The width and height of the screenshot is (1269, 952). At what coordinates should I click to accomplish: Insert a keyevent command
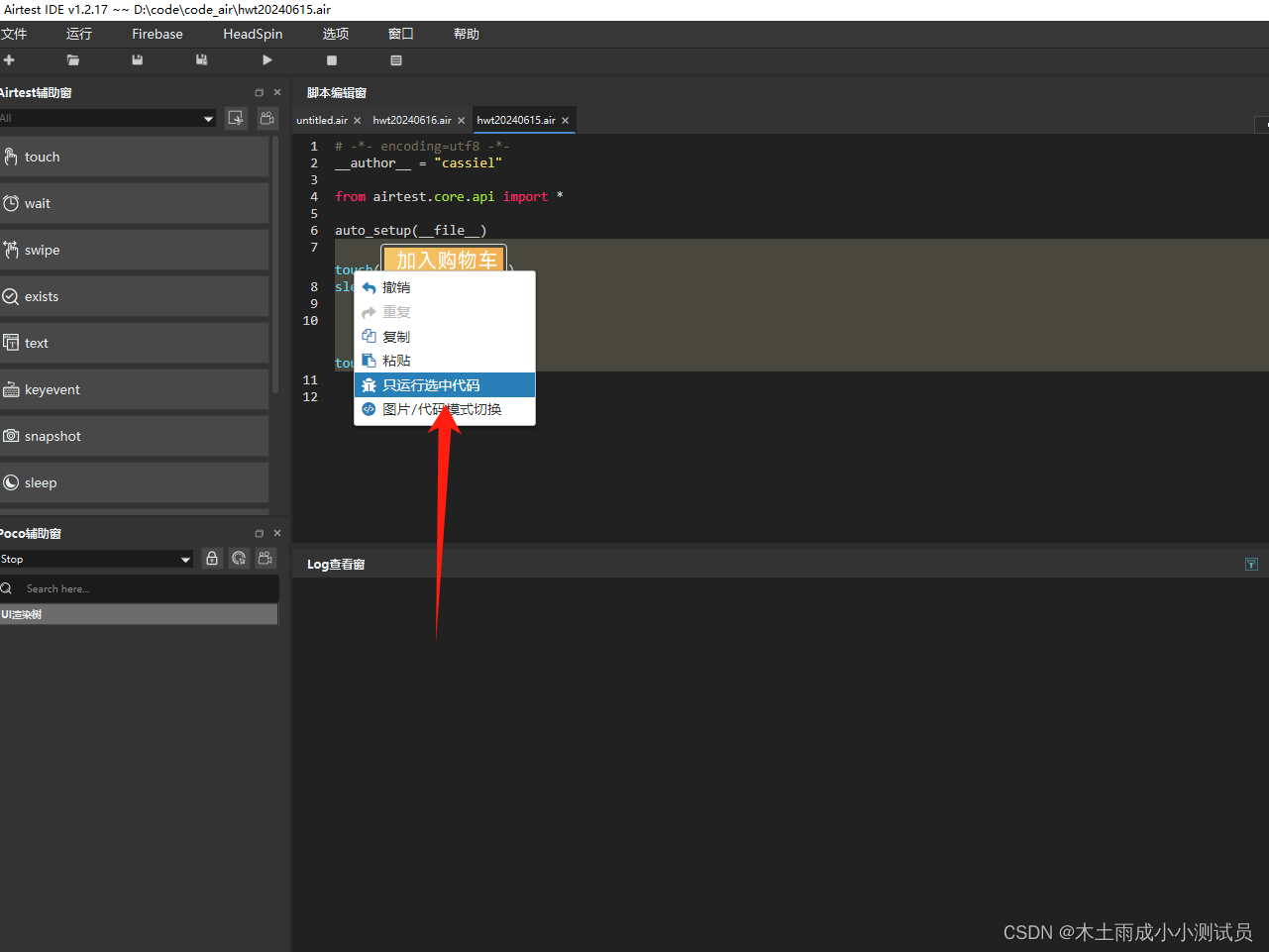(135, 389)
